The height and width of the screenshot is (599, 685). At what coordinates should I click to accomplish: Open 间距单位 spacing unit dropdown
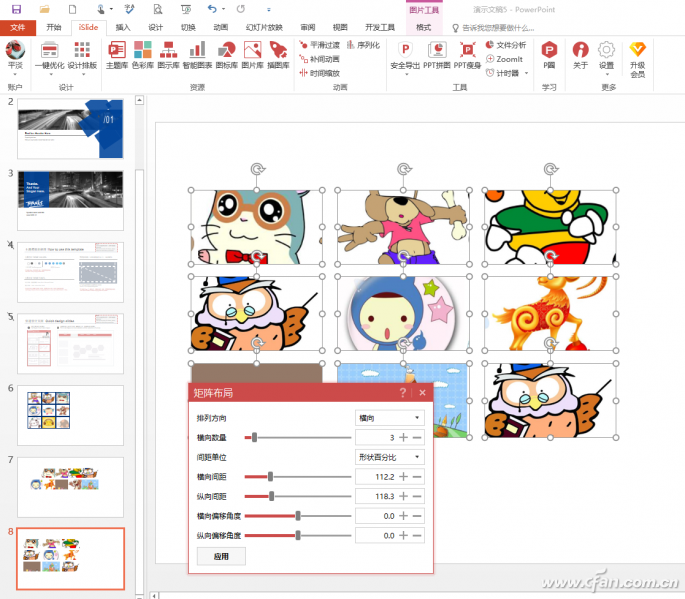(x=389, y=457)
